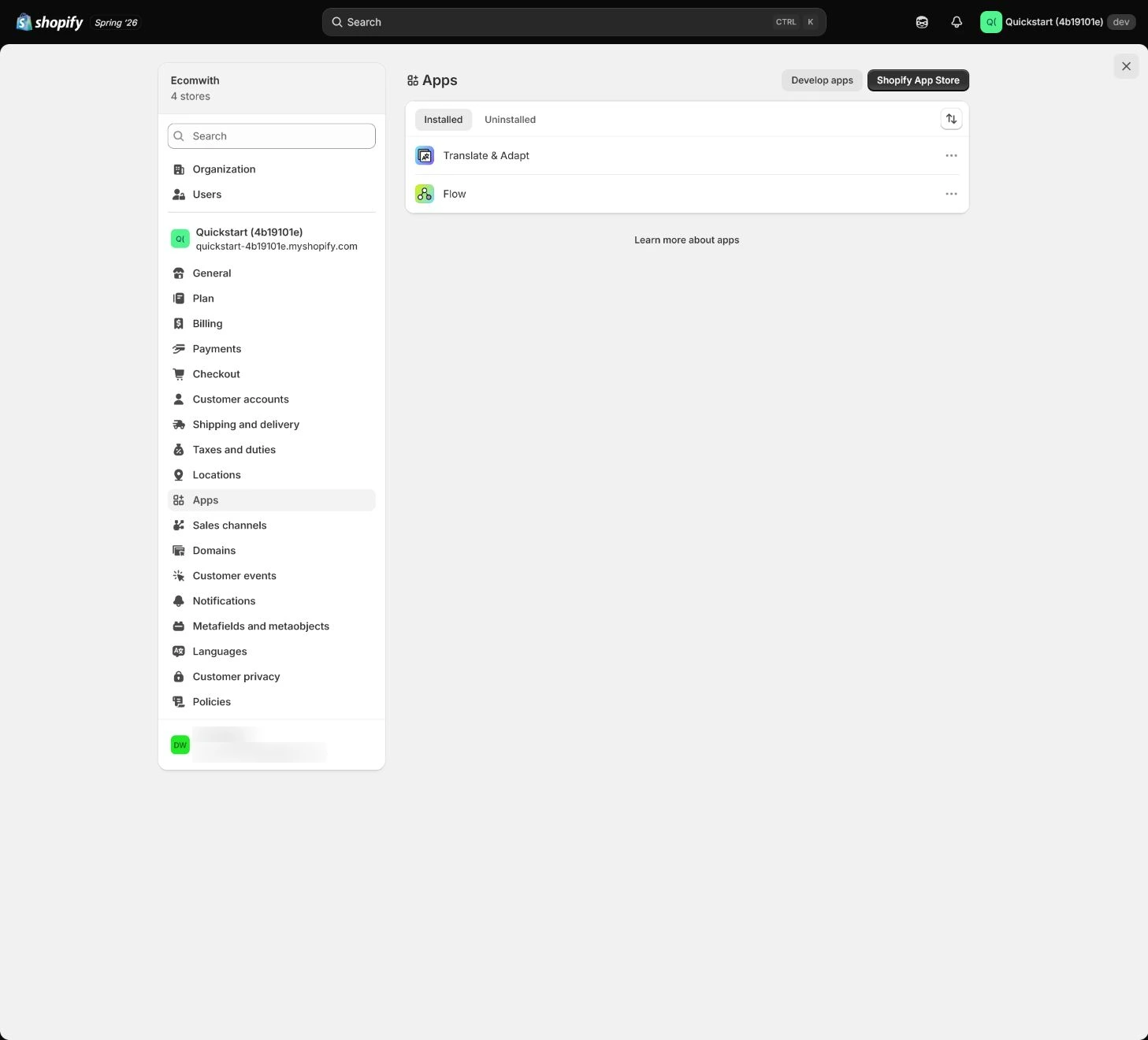
Task: Switch to the Installed tab
Action: point(443,120)
